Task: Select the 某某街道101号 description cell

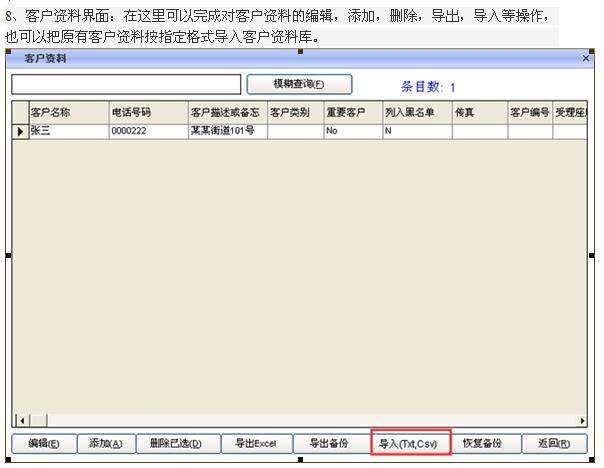Action: point(228,131)
